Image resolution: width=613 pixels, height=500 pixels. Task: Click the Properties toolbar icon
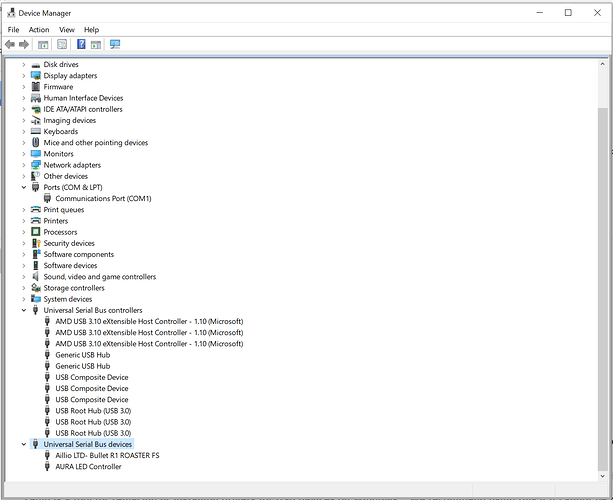point(62,44)
